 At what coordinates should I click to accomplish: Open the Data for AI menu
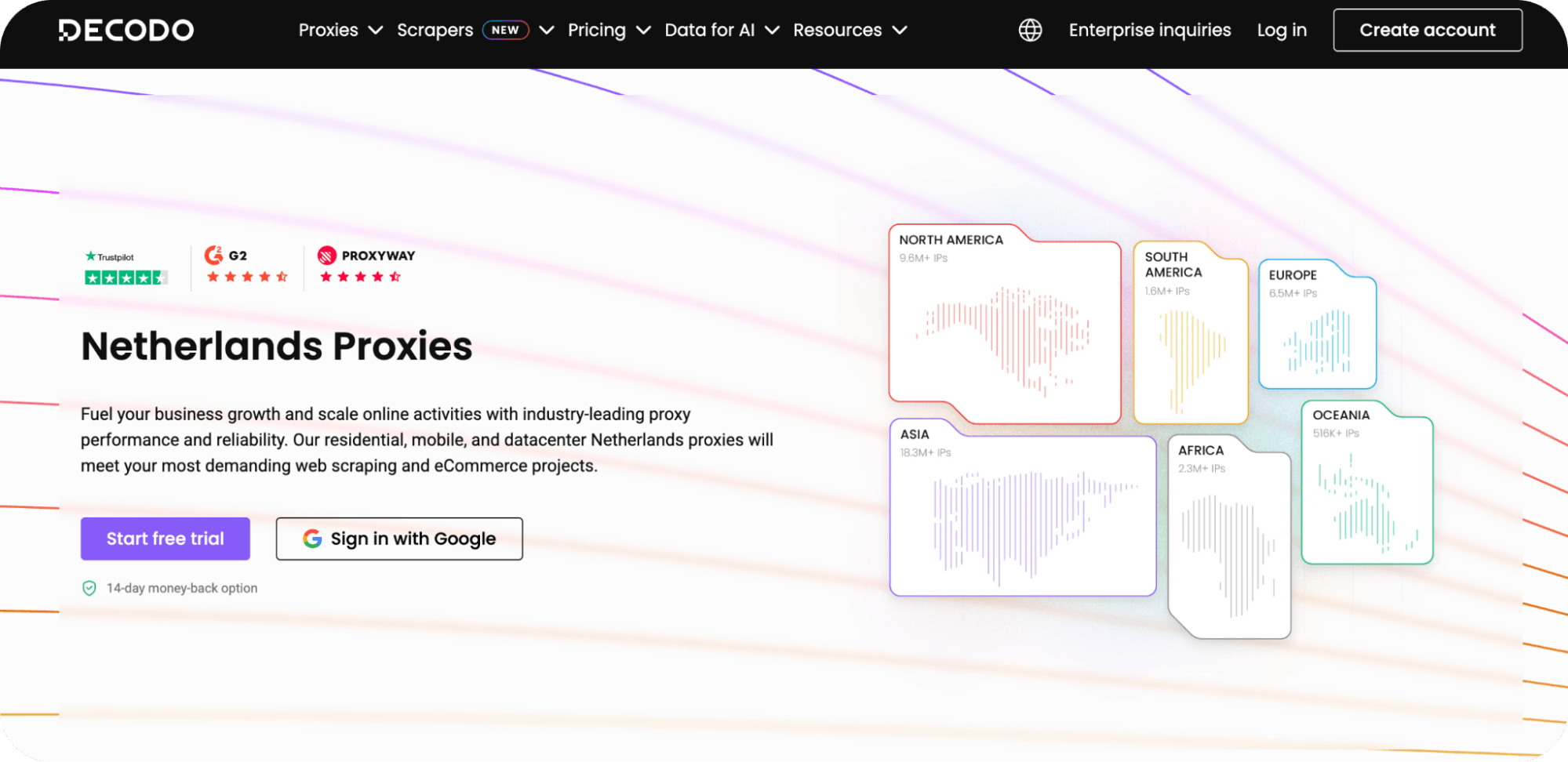(x=709, y=30)
